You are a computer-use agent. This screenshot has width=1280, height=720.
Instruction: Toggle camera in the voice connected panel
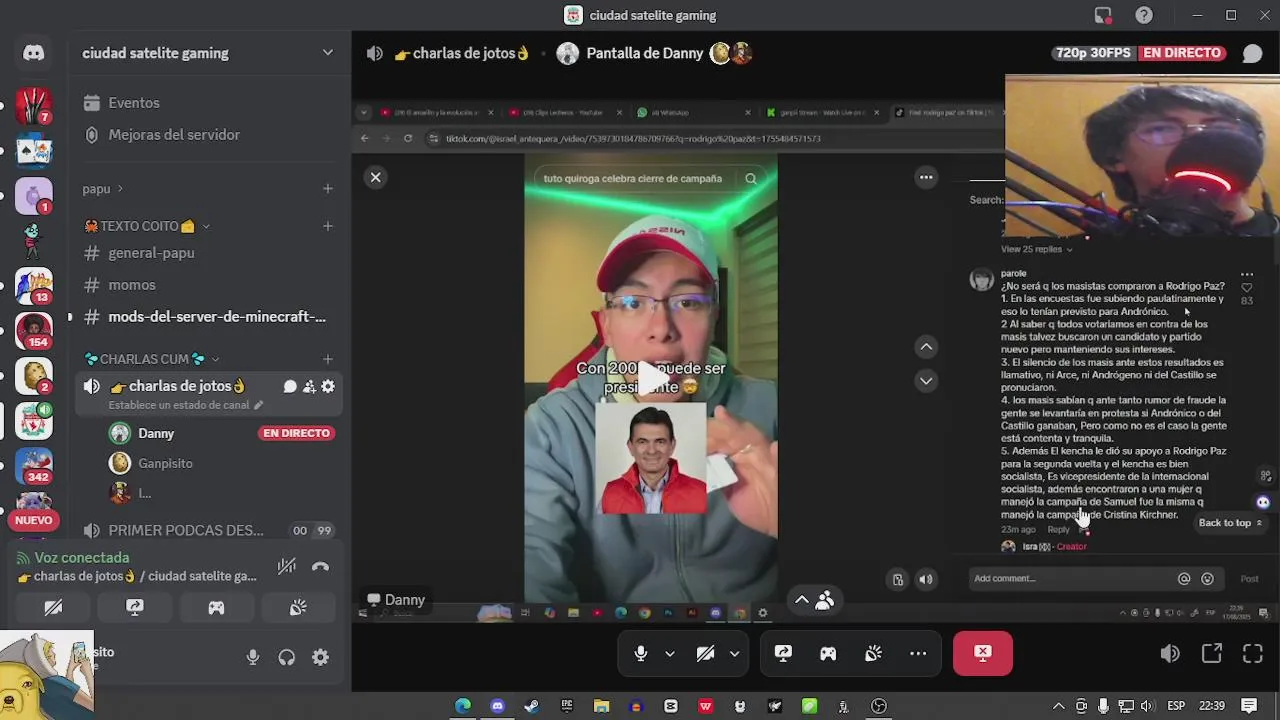[x=53, y=607]
